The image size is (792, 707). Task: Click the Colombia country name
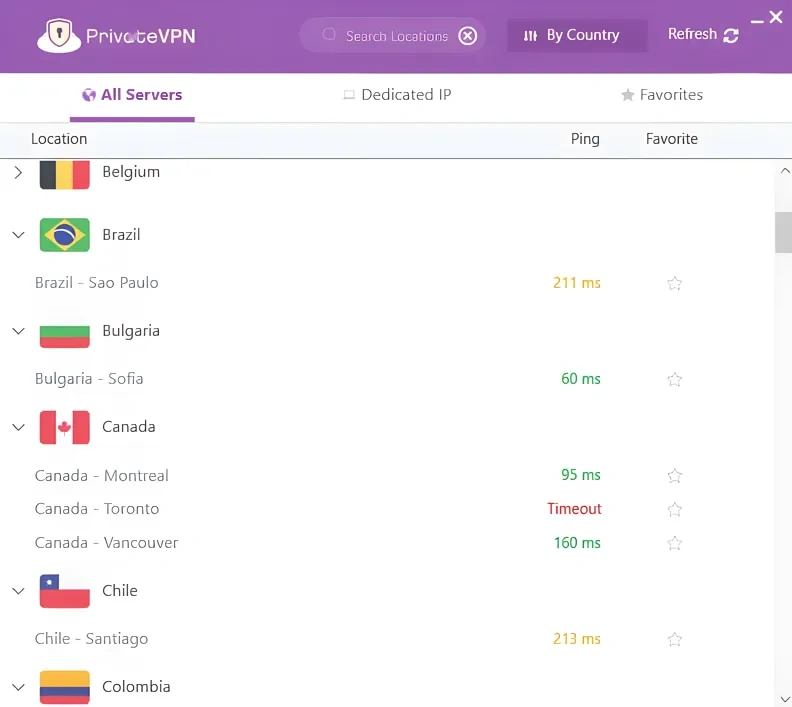click(x=136, y=687)
